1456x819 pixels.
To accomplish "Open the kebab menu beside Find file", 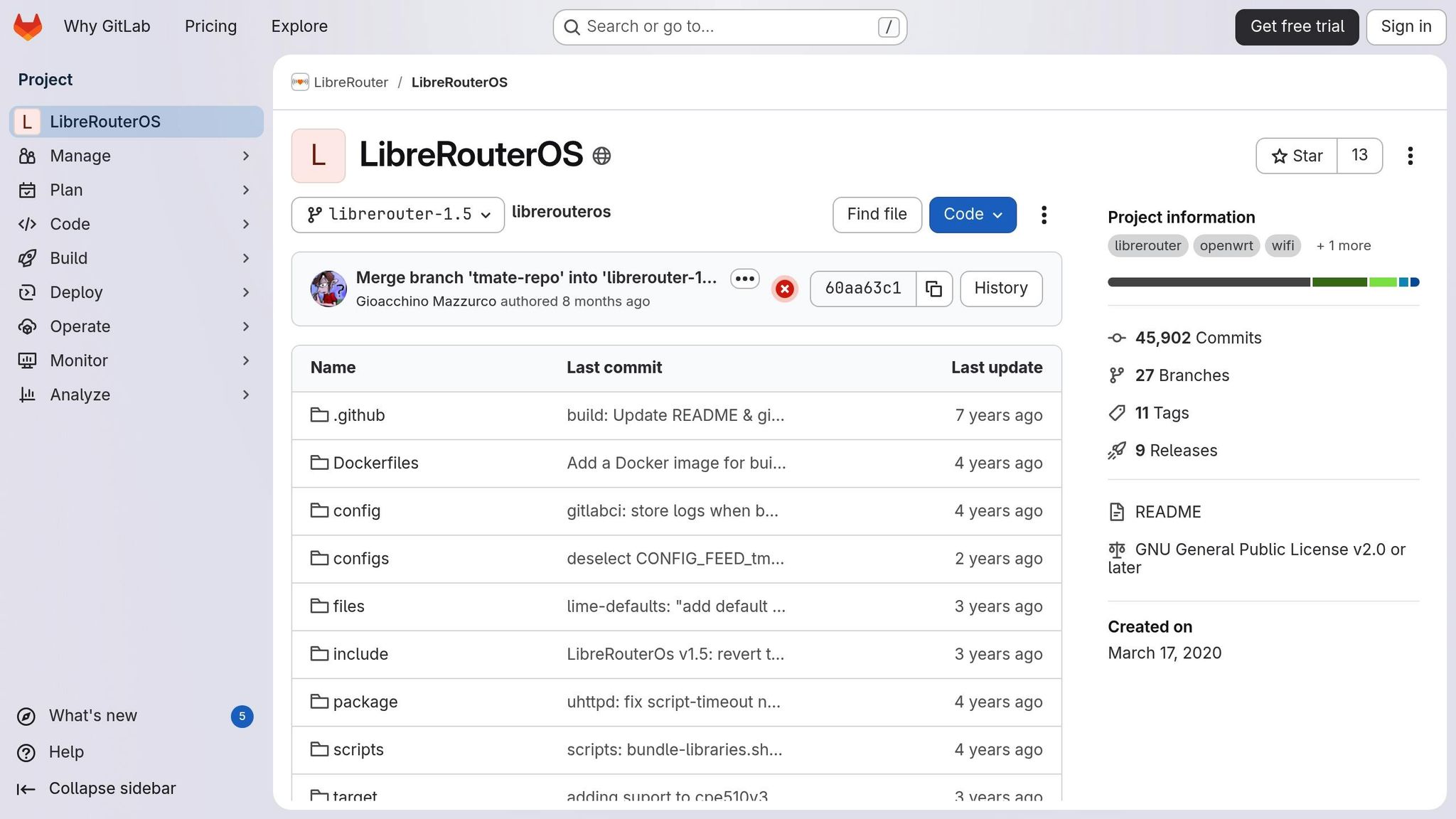I will tap(1044, 215).
